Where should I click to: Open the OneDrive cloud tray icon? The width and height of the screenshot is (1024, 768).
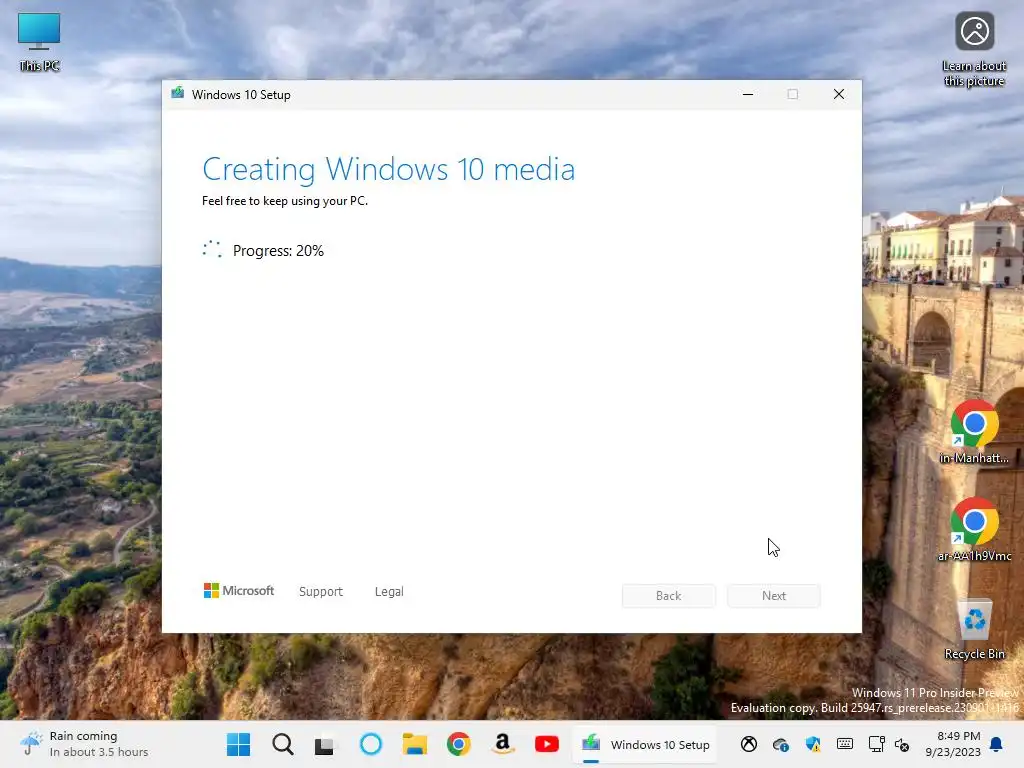tap(780, 744)
